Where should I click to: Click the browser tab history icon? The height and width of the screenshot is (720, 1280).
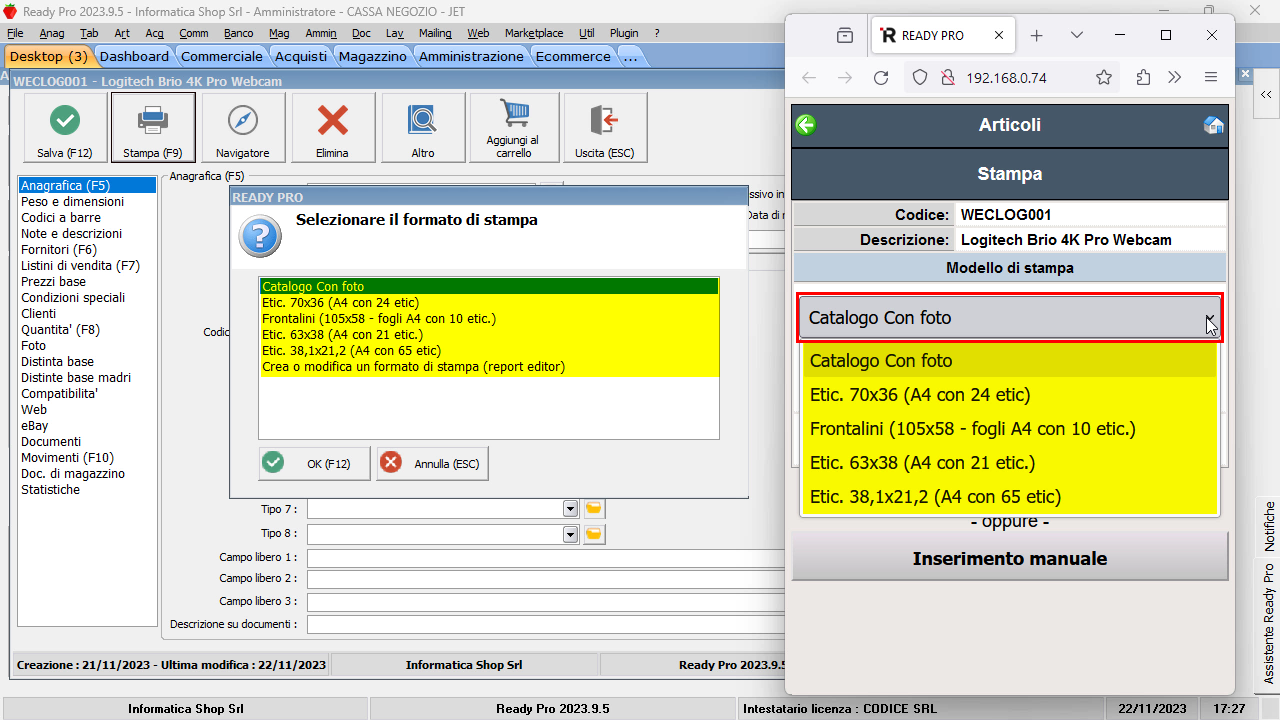845,35
